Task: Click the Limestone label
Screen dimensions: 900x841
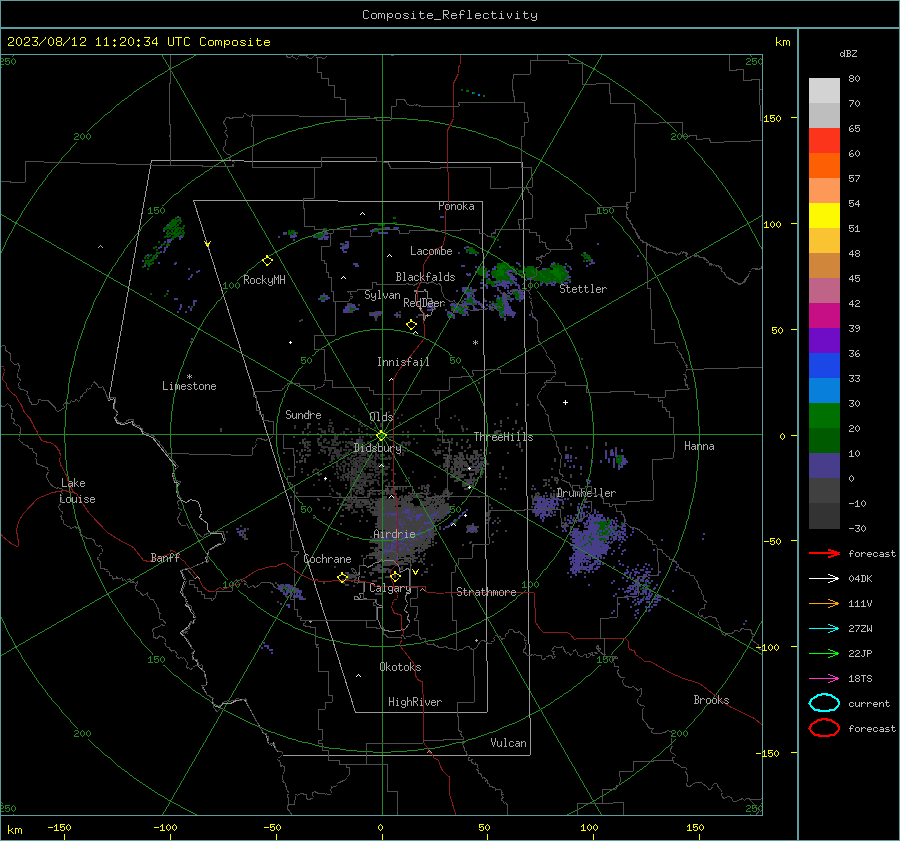Action: click(x=189, y=386)
